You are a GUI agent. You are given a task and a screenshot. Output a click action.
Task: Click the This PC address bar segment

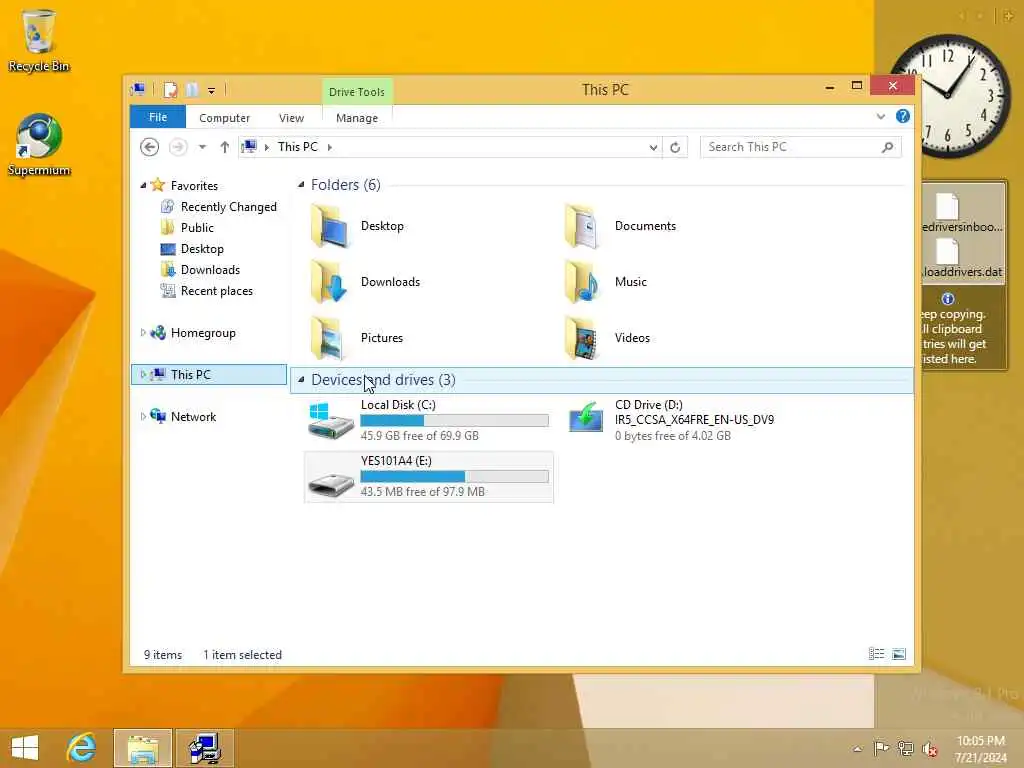(x=298, y=147)
